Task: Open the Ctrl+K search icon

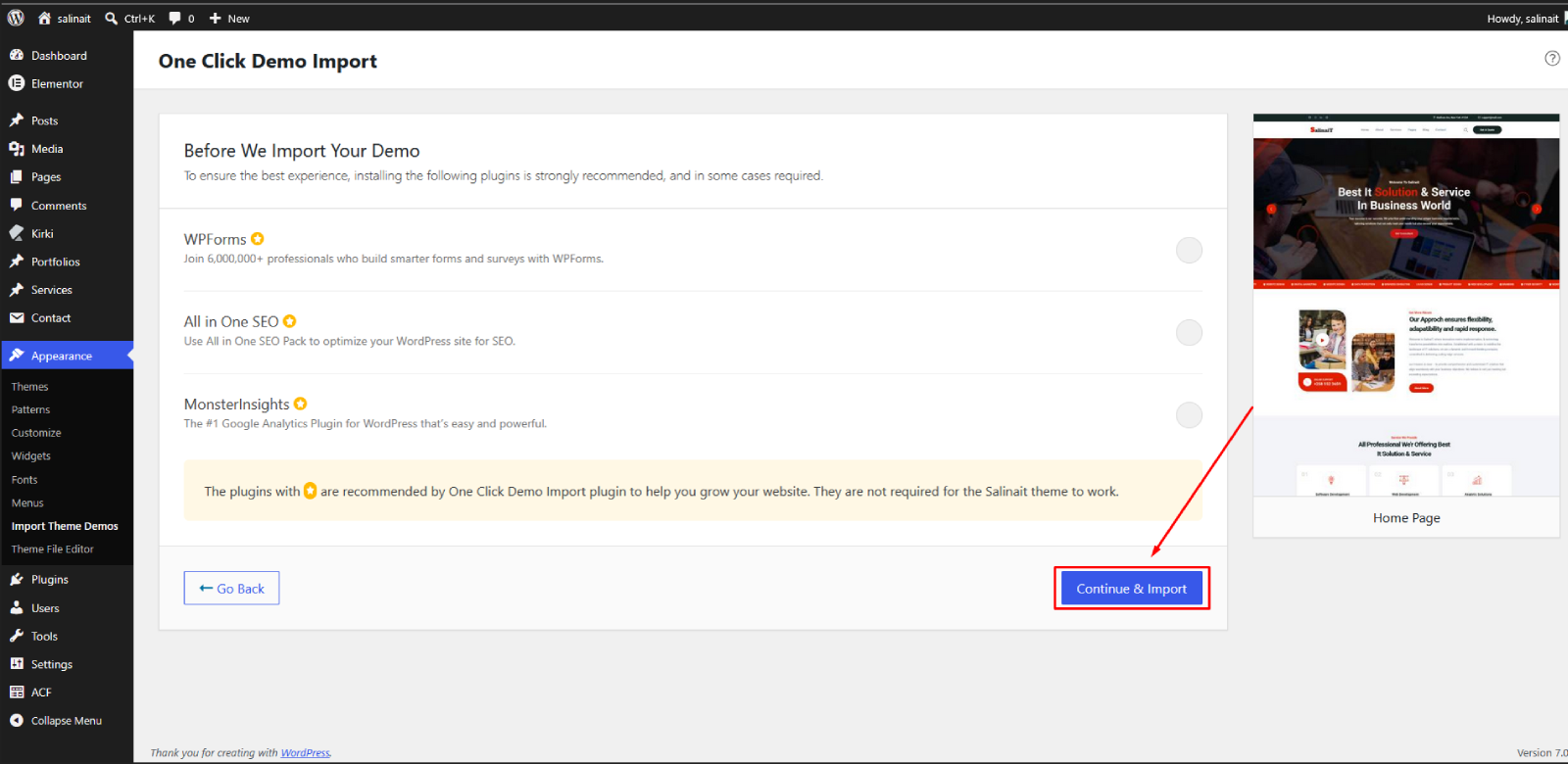Action: click(x=112, y=18)
